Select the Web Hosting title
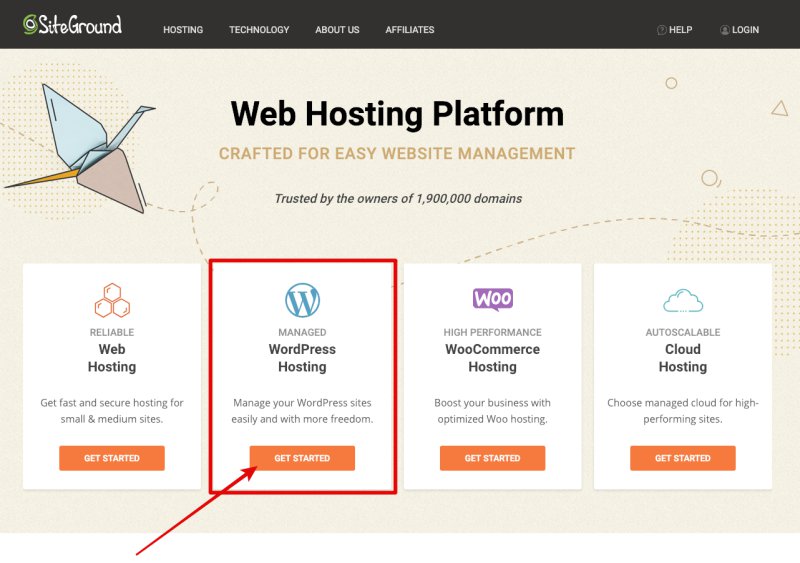The height and width of the screenshot is (563, 800). click(112, 358)
